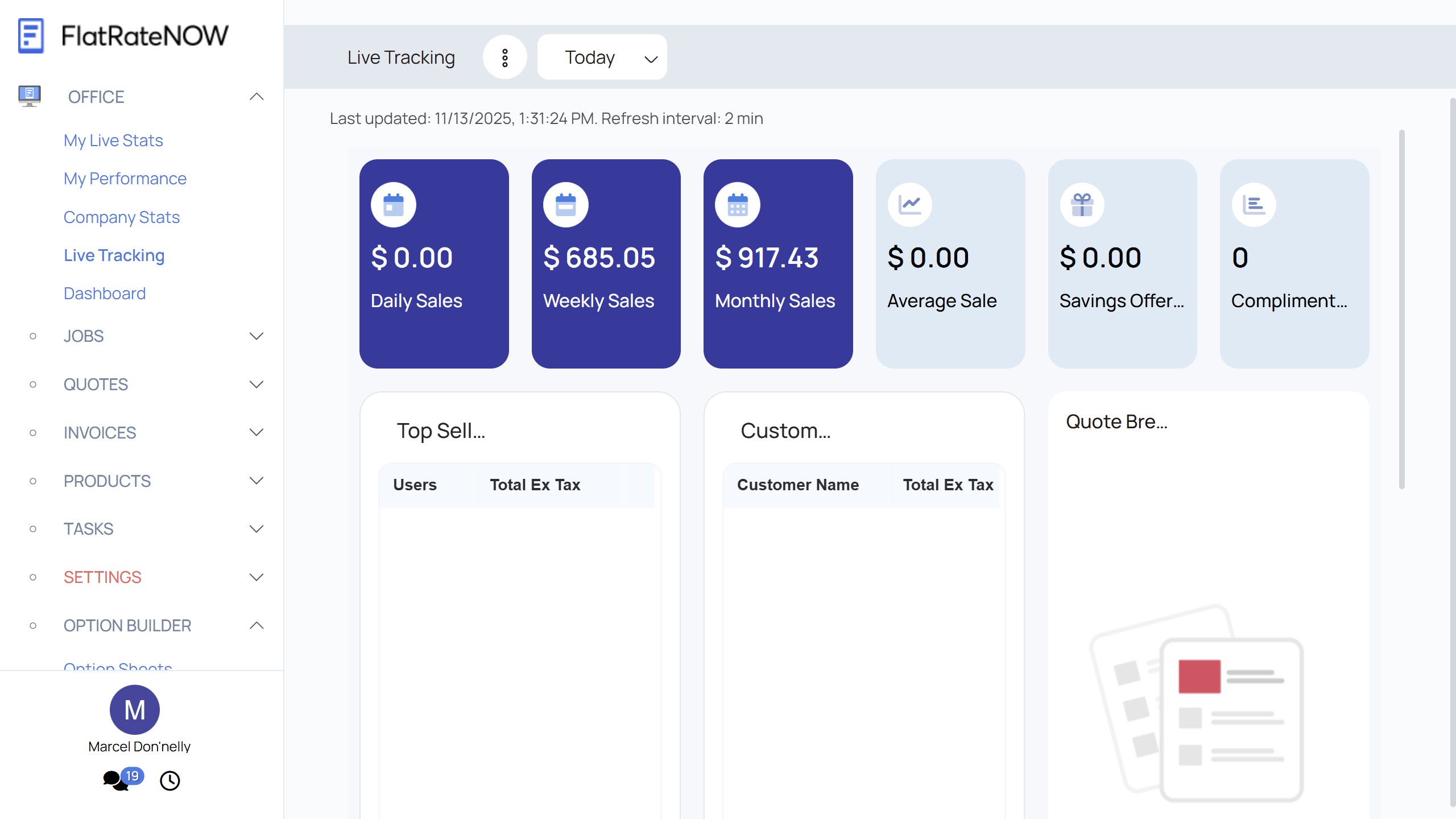1456x819 pixels.
Task: Open My Performance page
Action: pos(125,179)
